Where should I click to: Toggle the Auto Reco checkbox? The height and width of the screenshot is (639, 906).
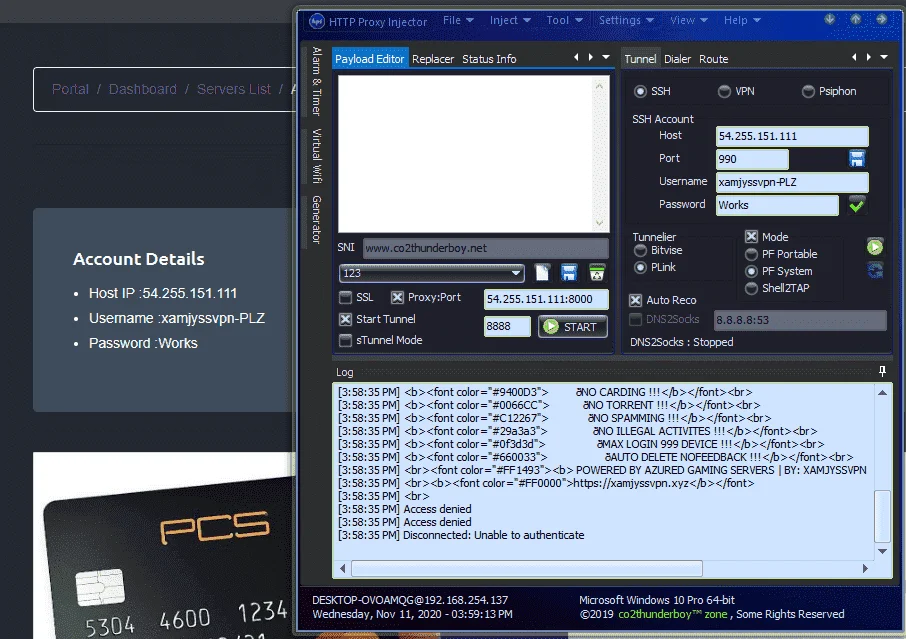(636, 300)
